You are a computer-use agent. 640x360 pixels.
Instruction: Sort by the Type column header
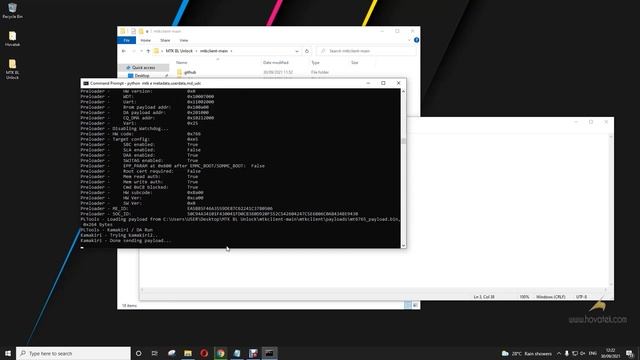point(316,62)
